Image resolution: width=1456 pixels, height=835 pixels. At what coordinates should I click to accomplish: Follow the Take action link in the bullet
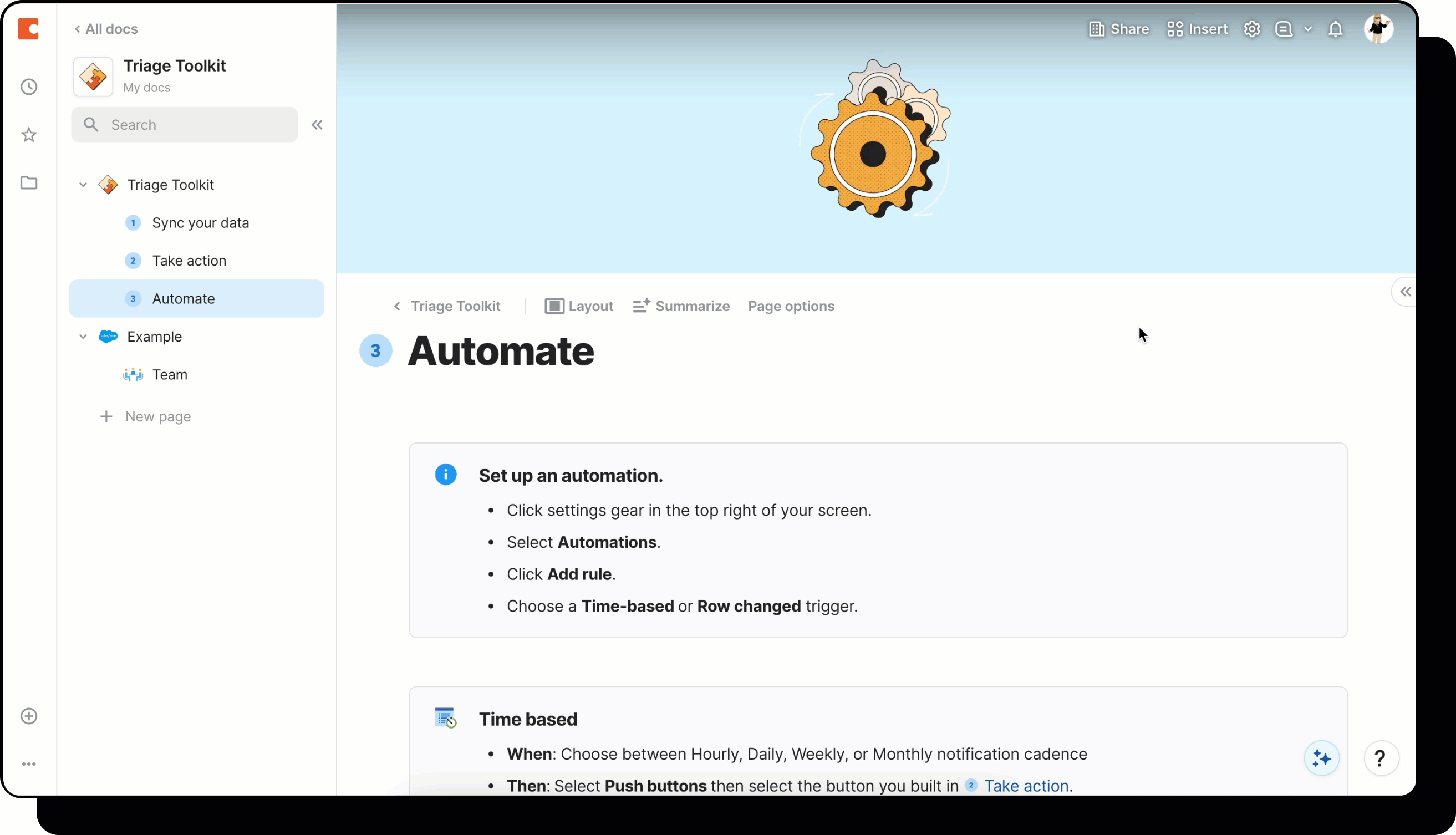point(1026,786)
